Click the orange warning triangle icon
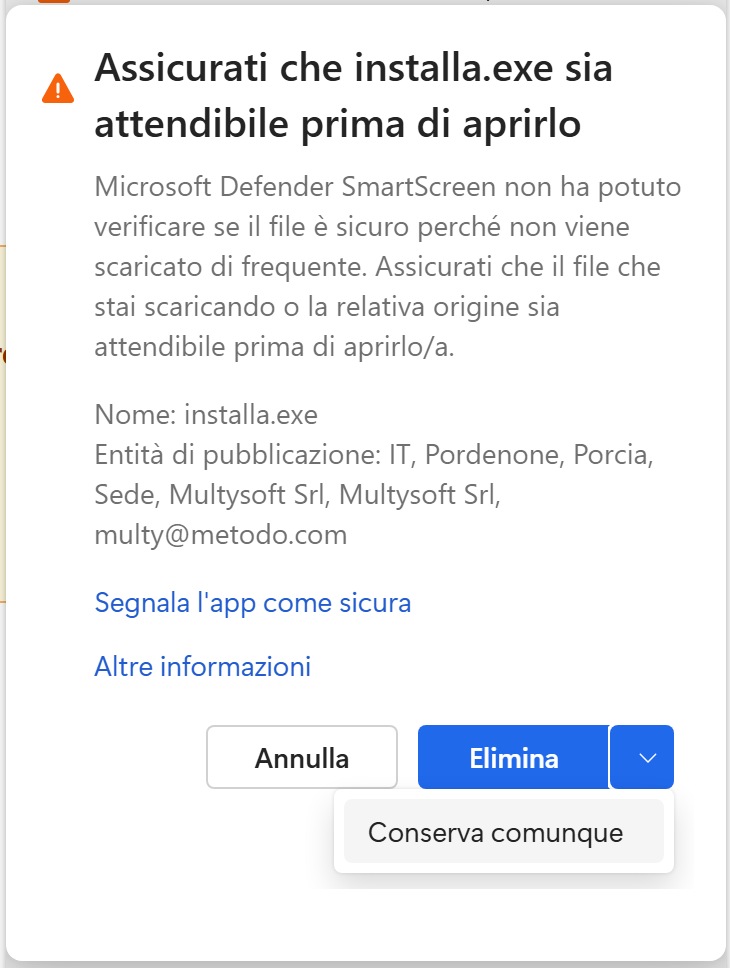This screenshot has width=730, height=968. 58,89
